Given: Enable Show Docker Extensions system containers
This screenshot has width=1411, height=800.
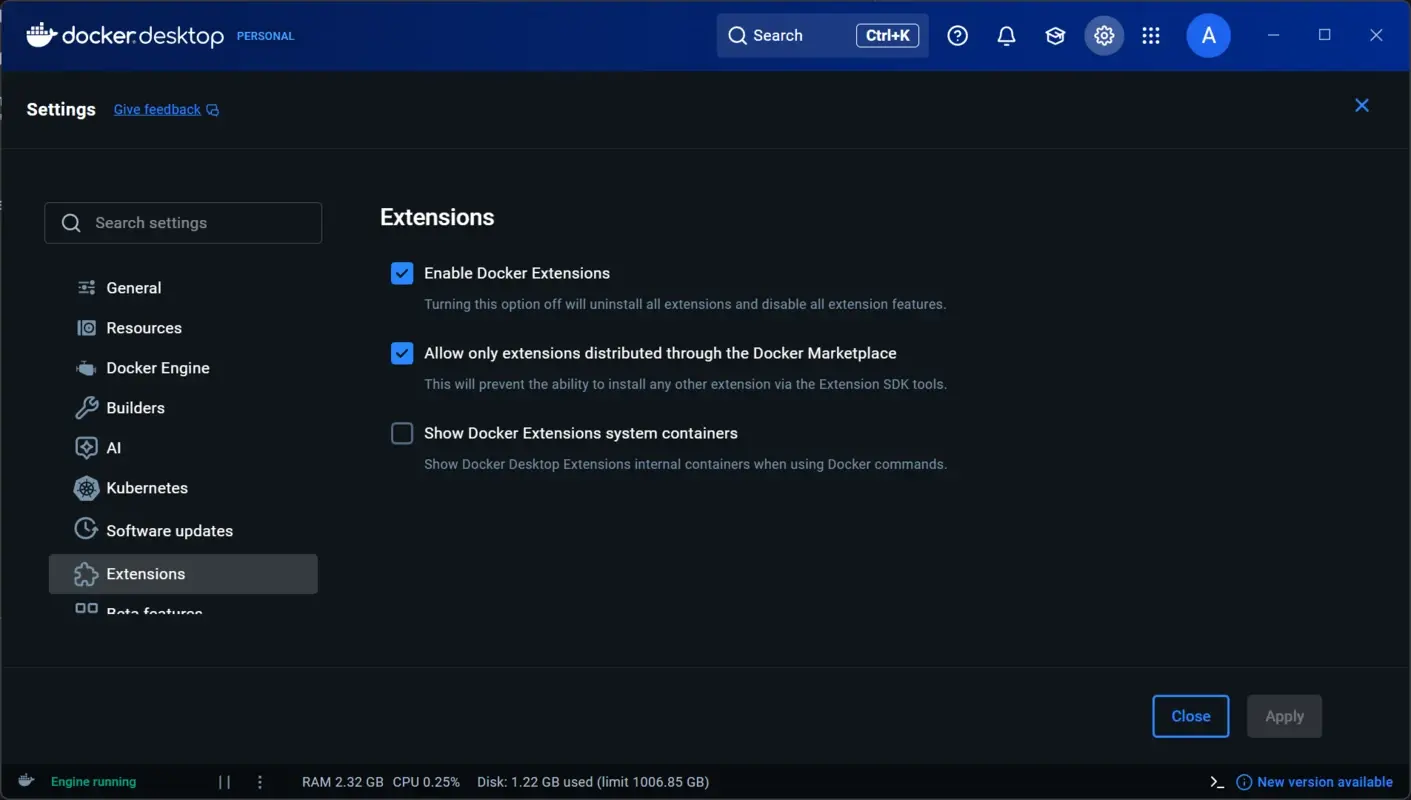Looking at the screenshot, I should coord(401,433).
